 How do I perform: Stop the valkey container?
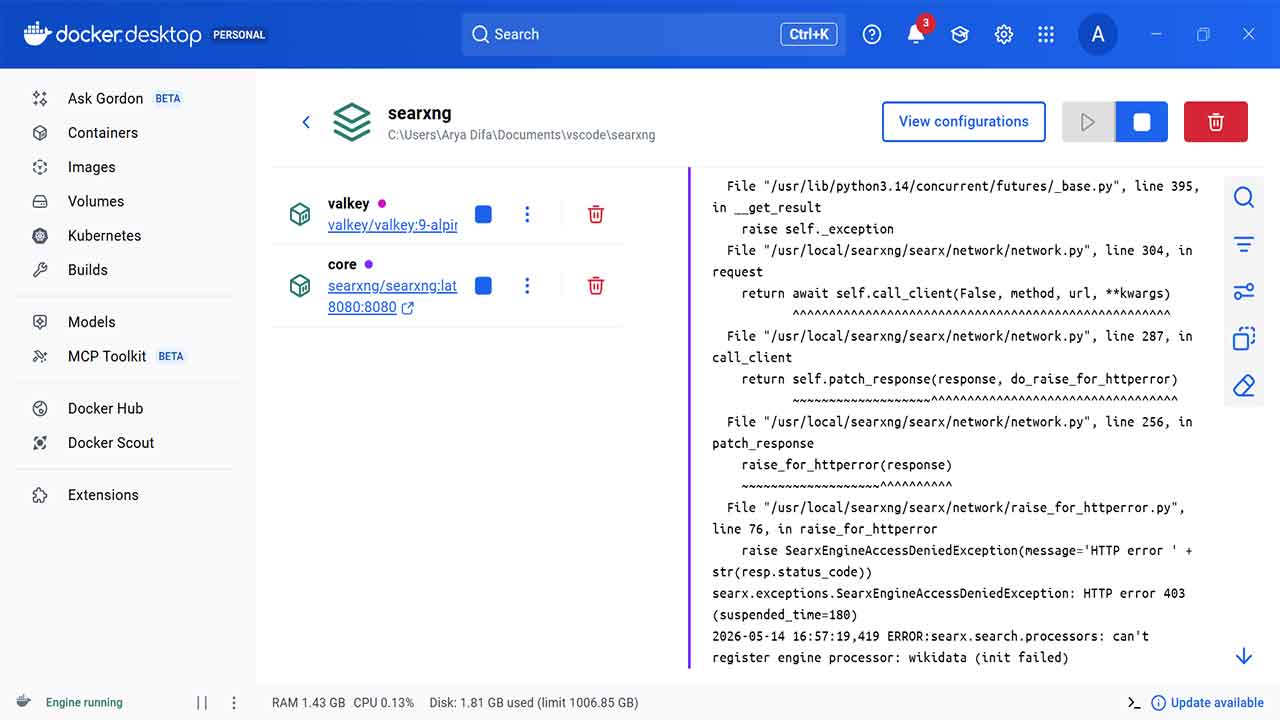tap(483, 214)
